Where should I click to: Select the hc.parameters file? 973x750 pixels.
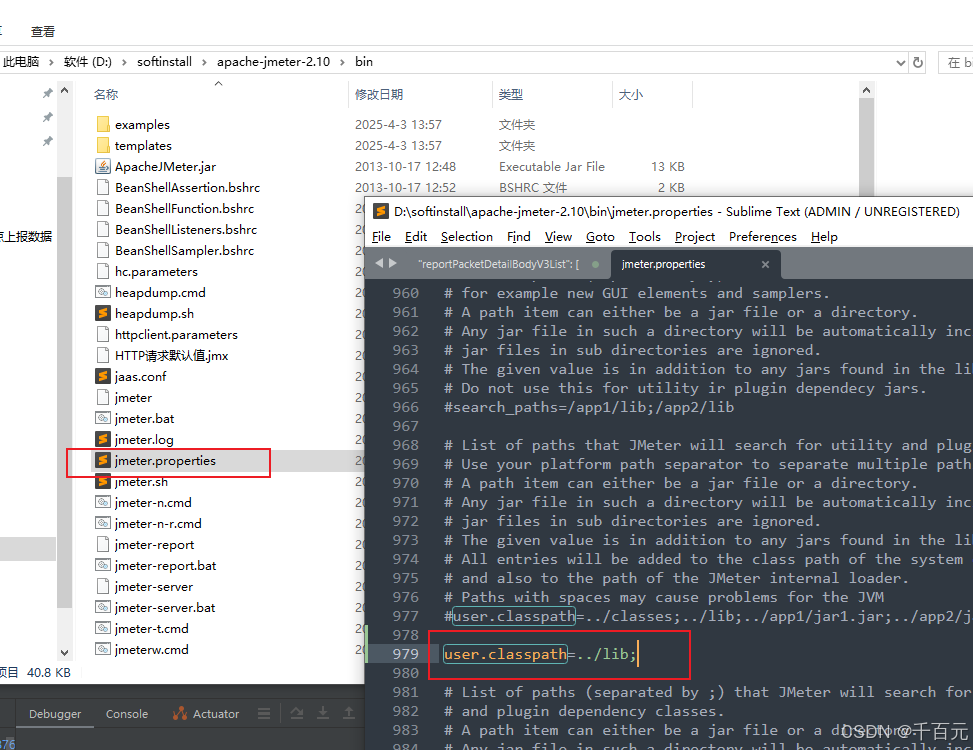[x=156, y=272]
